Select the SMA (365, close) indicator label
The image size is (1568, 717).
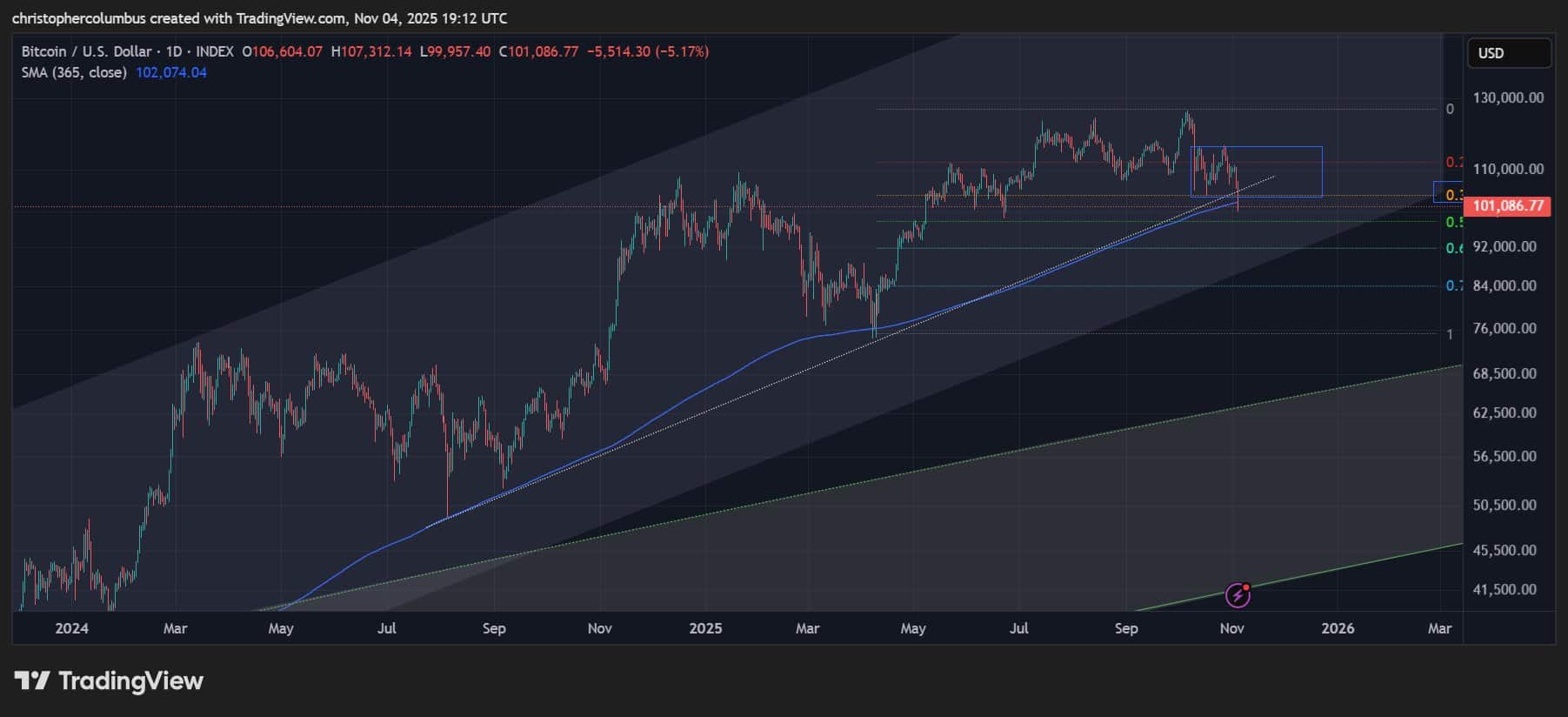[74, 72]
